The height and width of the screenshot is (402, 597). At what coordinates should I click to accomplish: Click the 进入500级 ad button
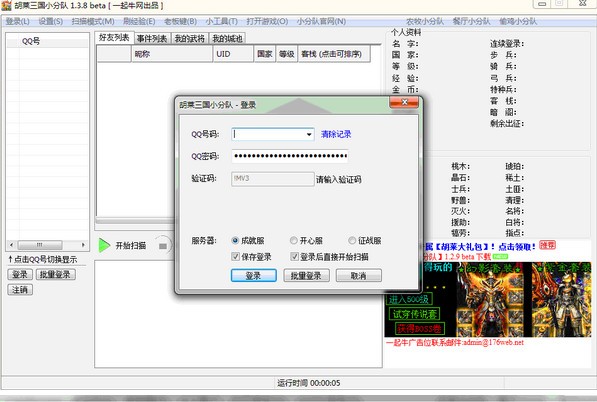pos(409,299)
